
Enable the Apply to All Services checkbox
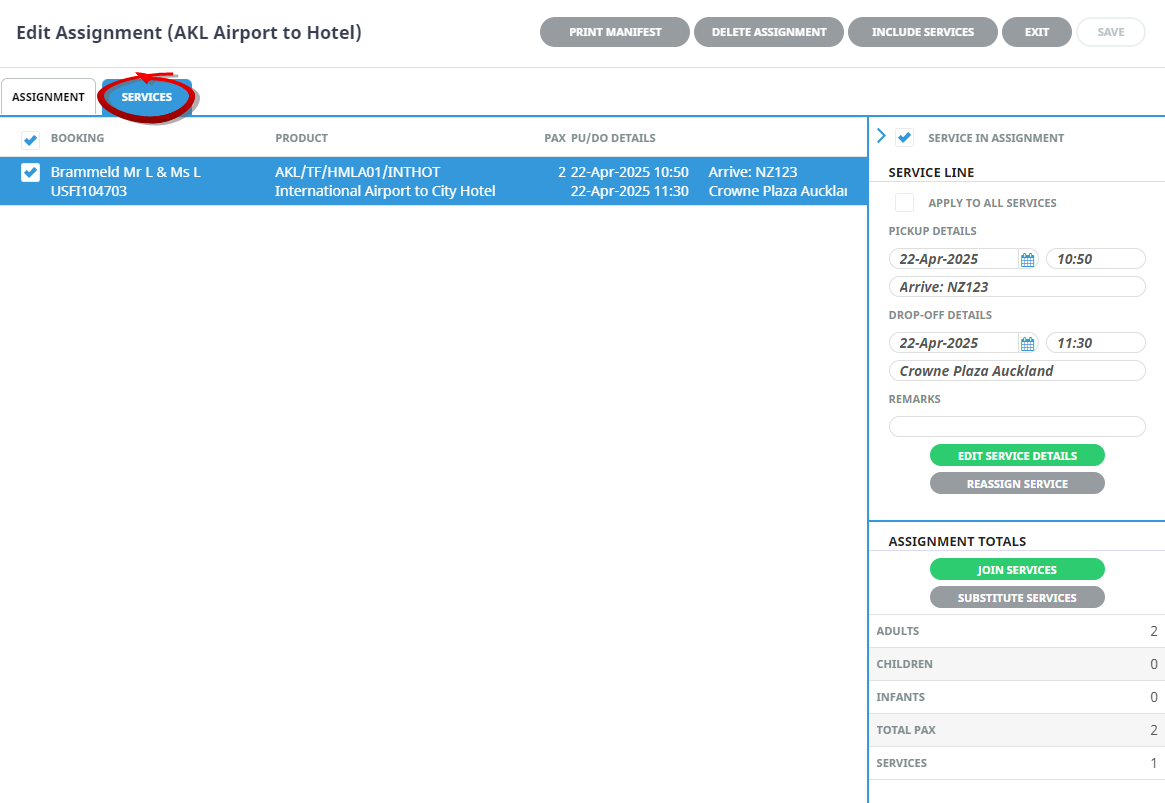pyautogui.click(x=905, y=203)
